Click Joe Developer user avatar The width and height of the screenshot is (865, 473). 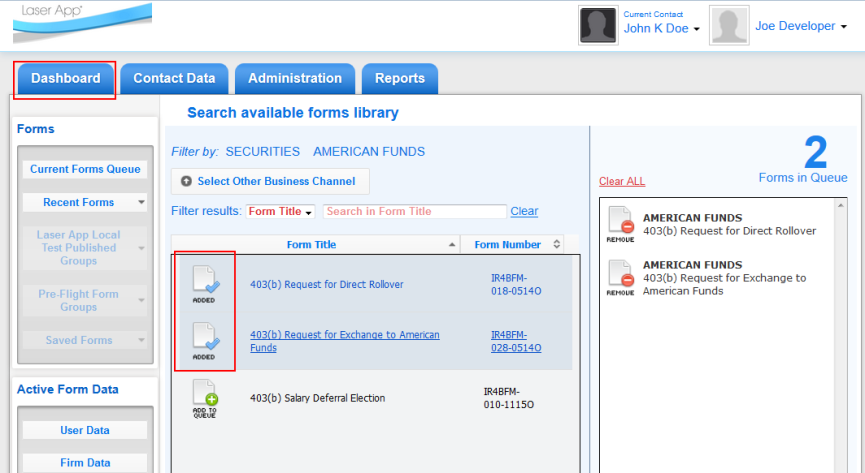(x=729, y=26)
